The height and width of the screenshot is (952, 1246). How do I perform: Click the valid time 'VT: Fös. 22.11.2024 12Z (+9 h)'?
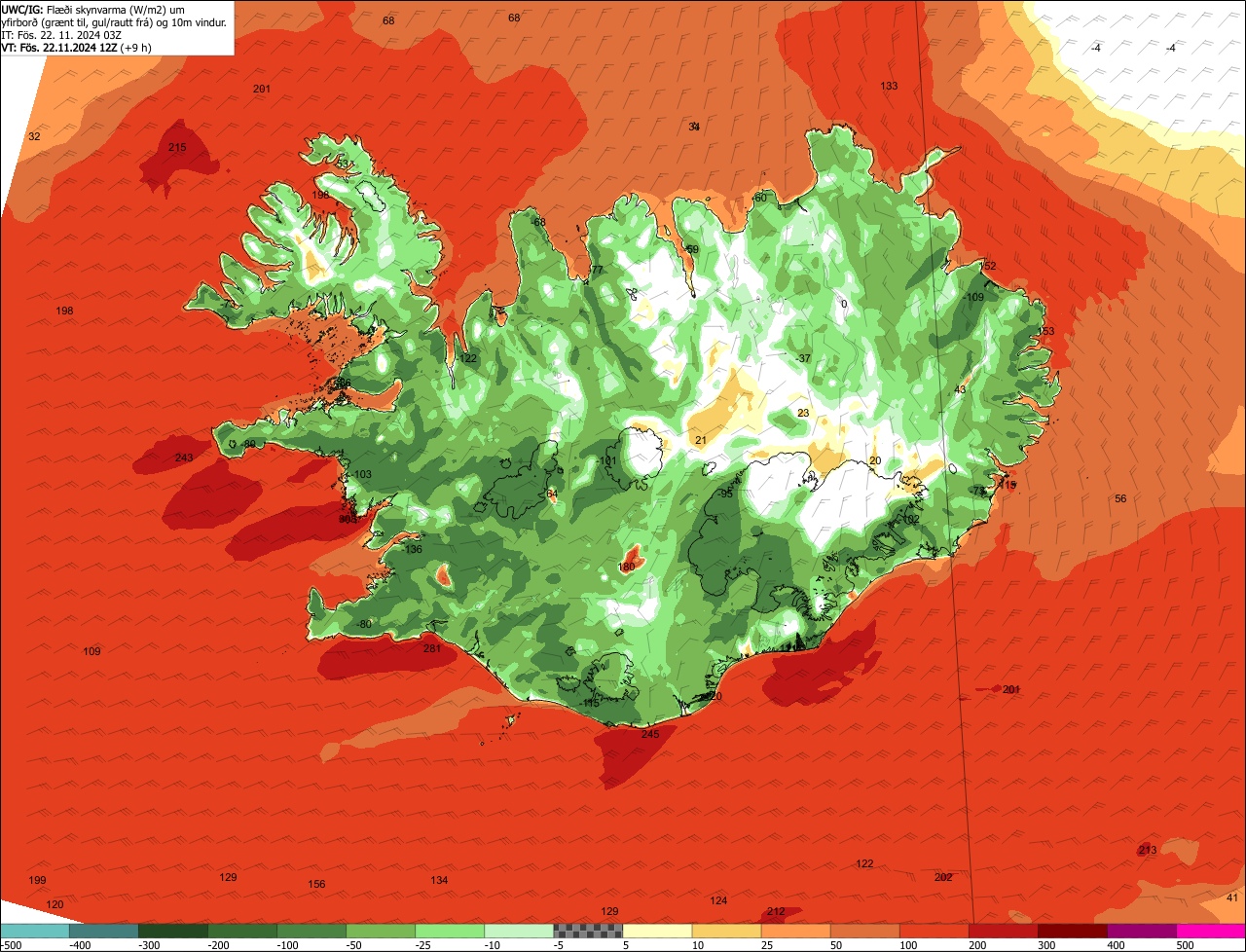click(x=76, y=48)
